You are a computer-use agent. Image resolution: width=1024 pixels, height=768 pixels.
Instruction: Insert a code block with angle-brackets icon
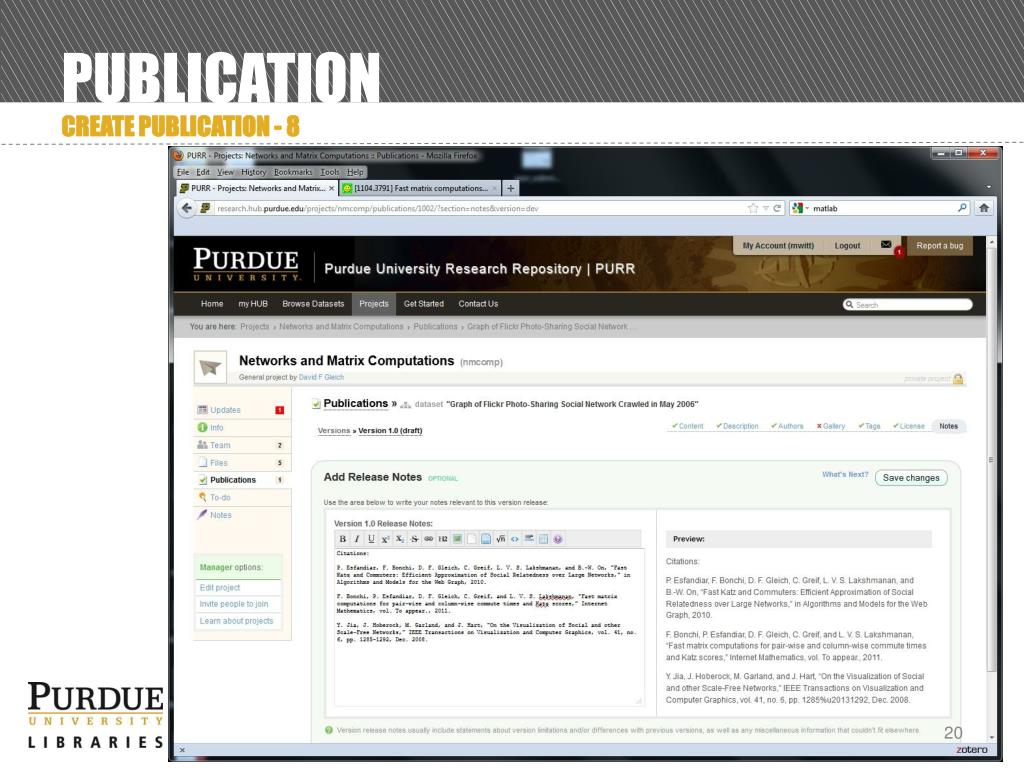pyautogui.click(x=515, y=539)
